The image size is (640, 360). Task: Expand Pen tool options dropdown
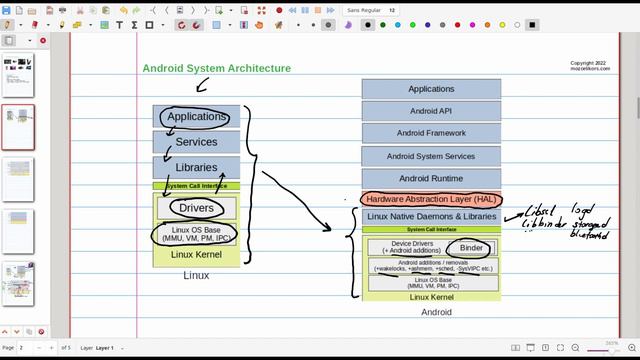(x=20, y=25)
